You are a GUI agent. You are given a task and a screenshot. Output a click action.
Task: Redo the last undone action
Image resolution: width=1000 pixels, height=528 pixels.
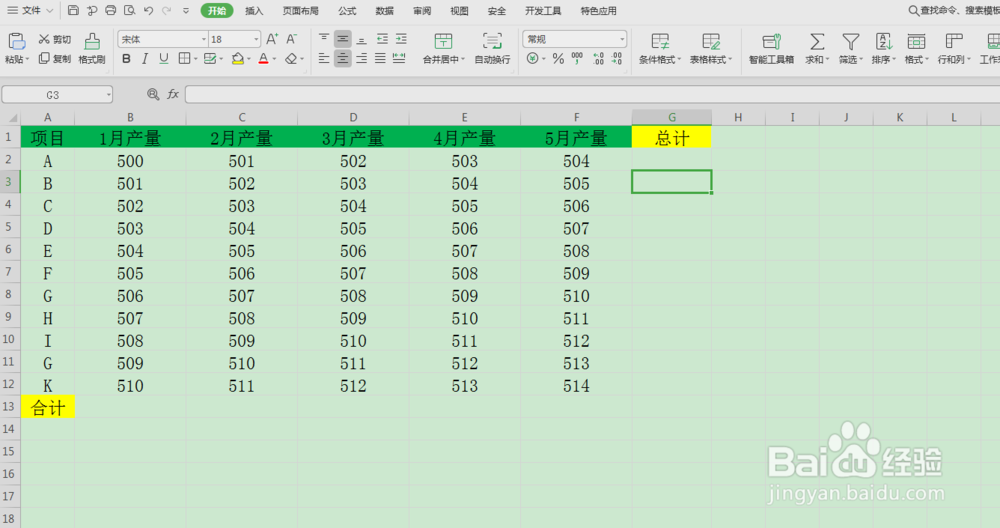166,10
